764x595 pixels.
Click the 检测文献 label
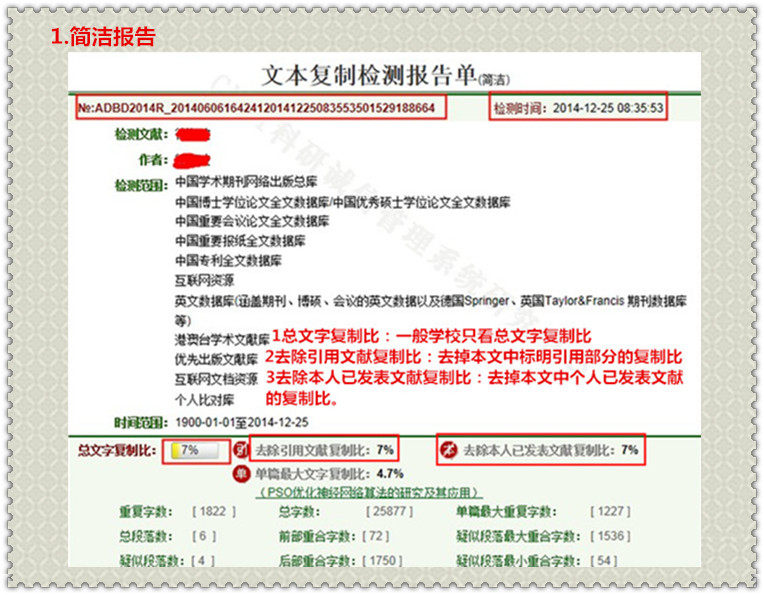click(x=141, y=134)
